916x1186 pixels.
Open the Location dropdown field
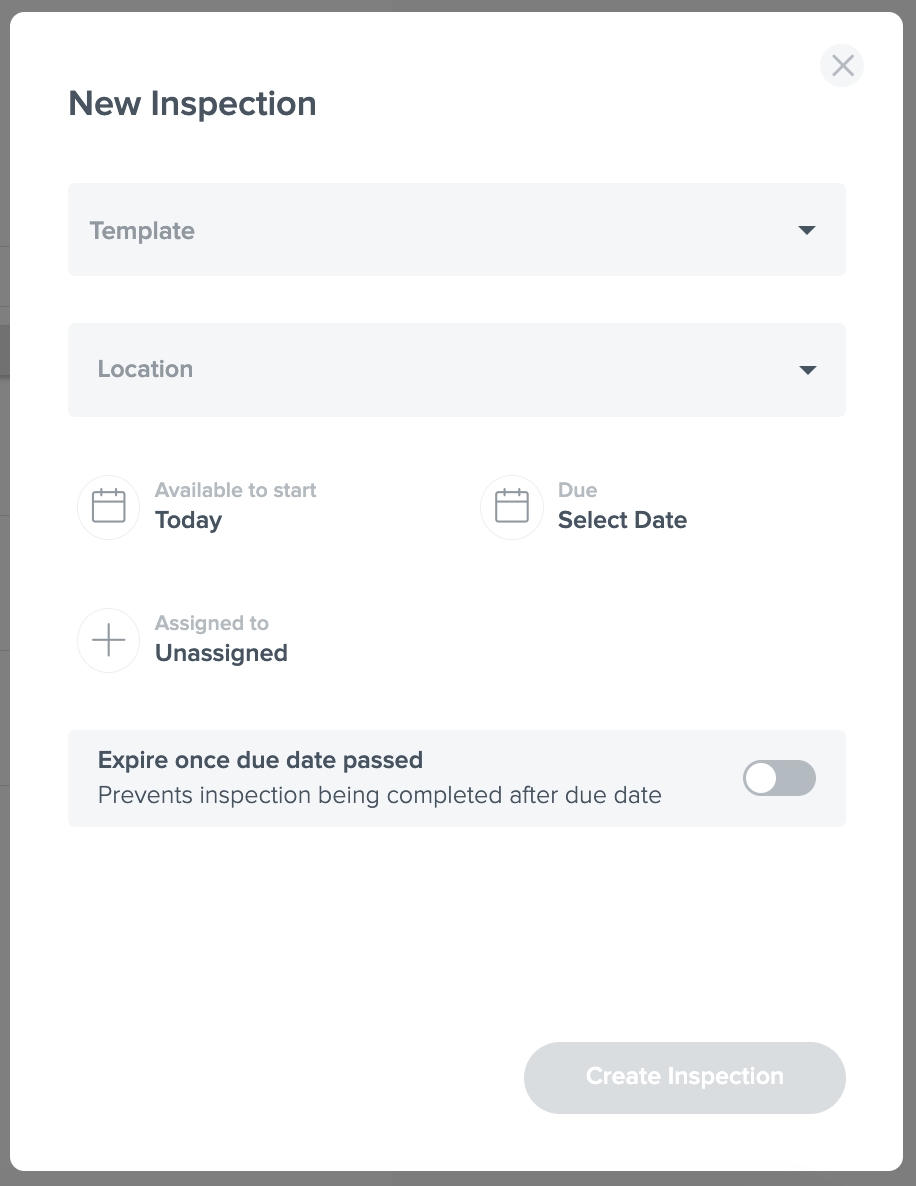(x=457, y=370)
